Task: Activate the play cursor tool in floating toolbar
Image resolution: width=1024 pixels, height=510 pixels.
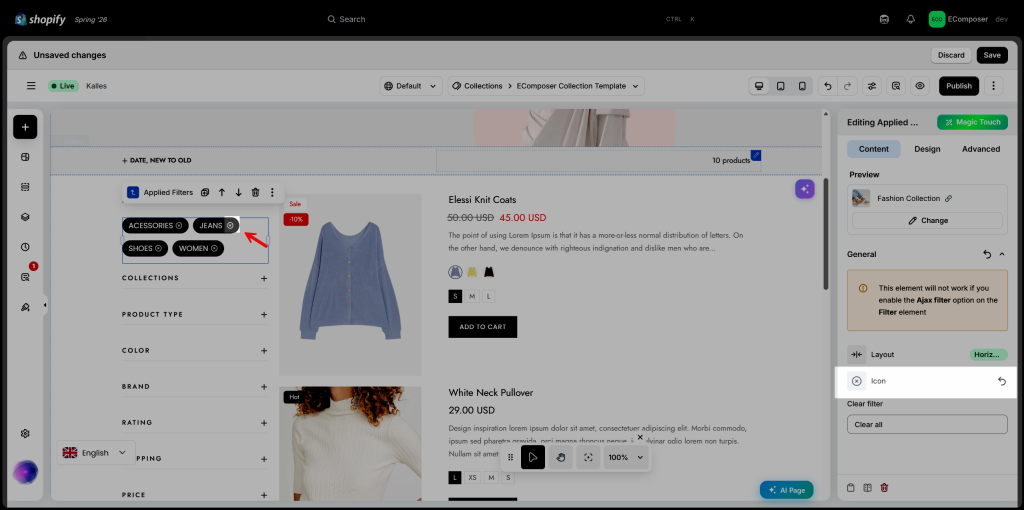Action: 533,457
